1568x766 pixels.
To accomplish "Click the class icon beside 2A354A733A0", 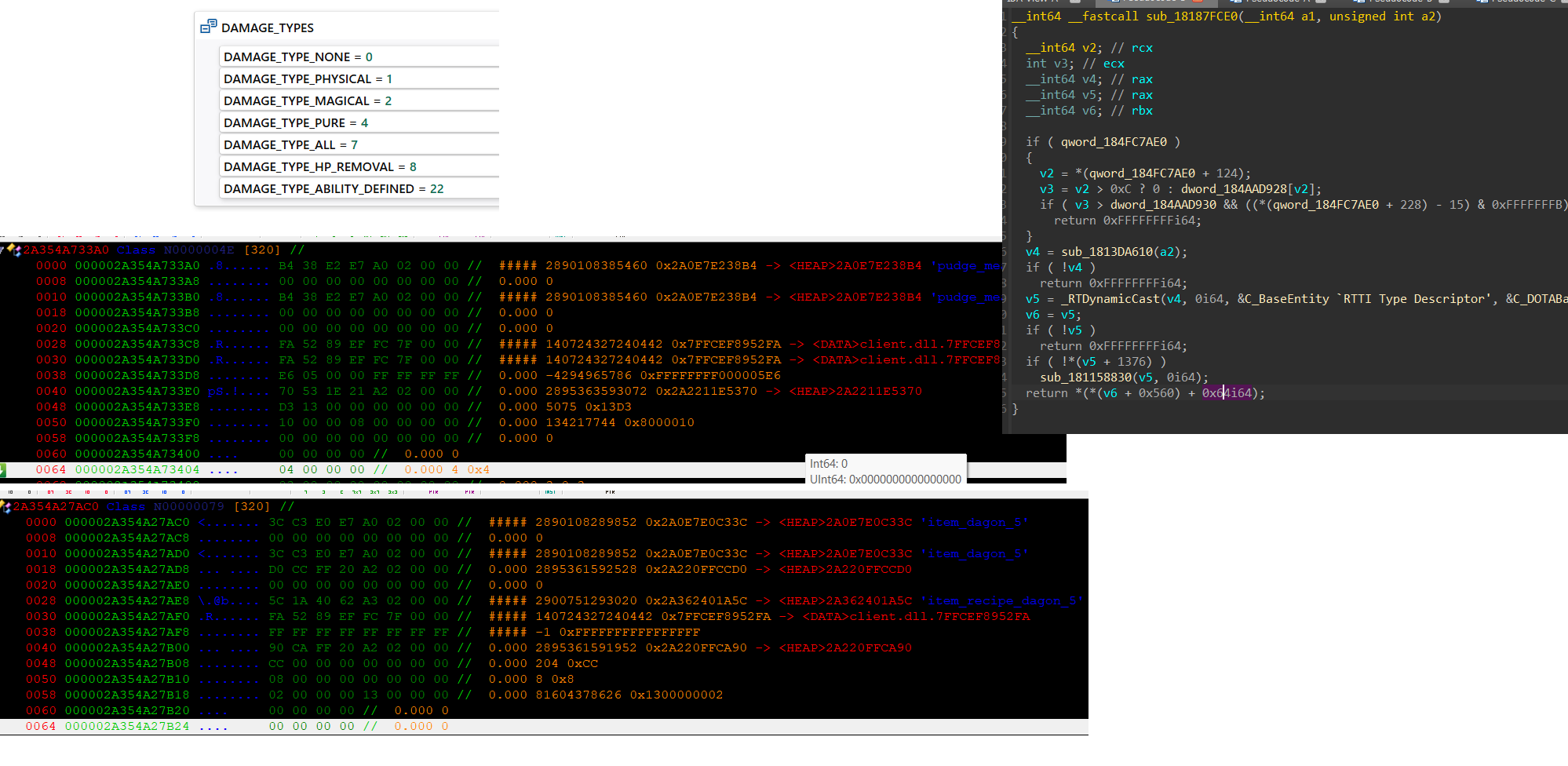I will (x=14, y=250).
